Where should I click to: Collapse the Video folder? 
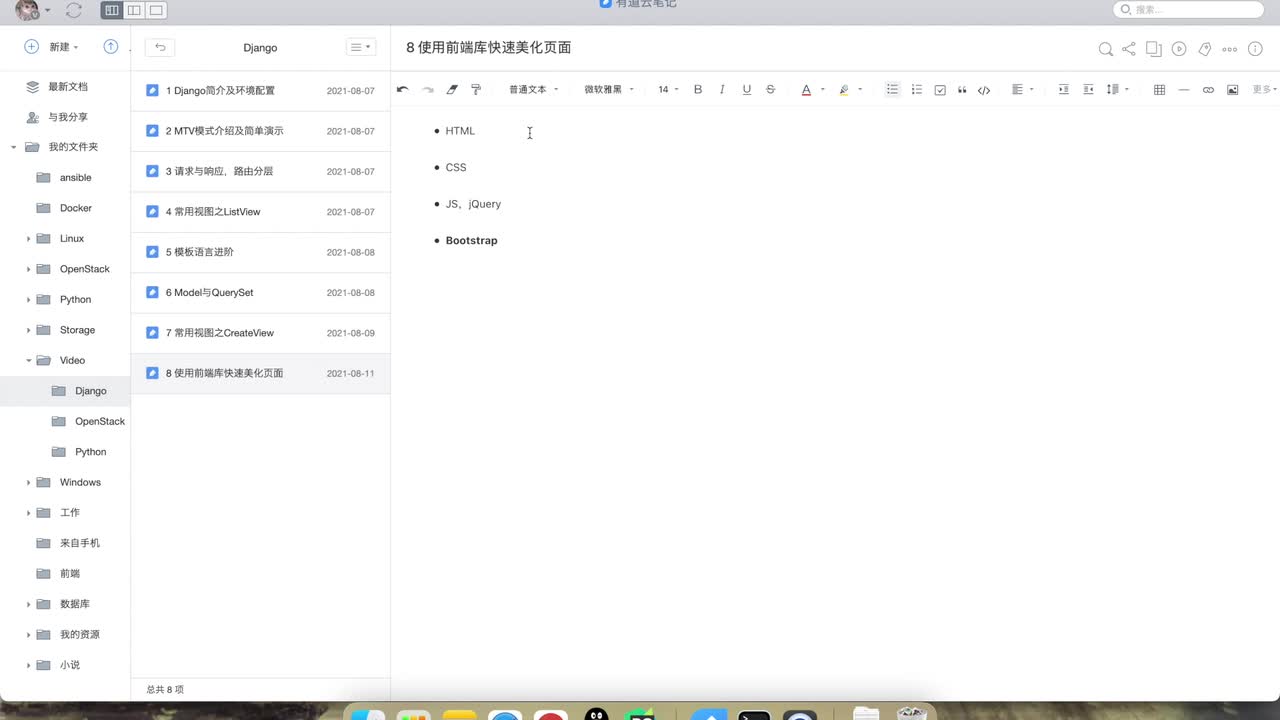click(28, 361)
